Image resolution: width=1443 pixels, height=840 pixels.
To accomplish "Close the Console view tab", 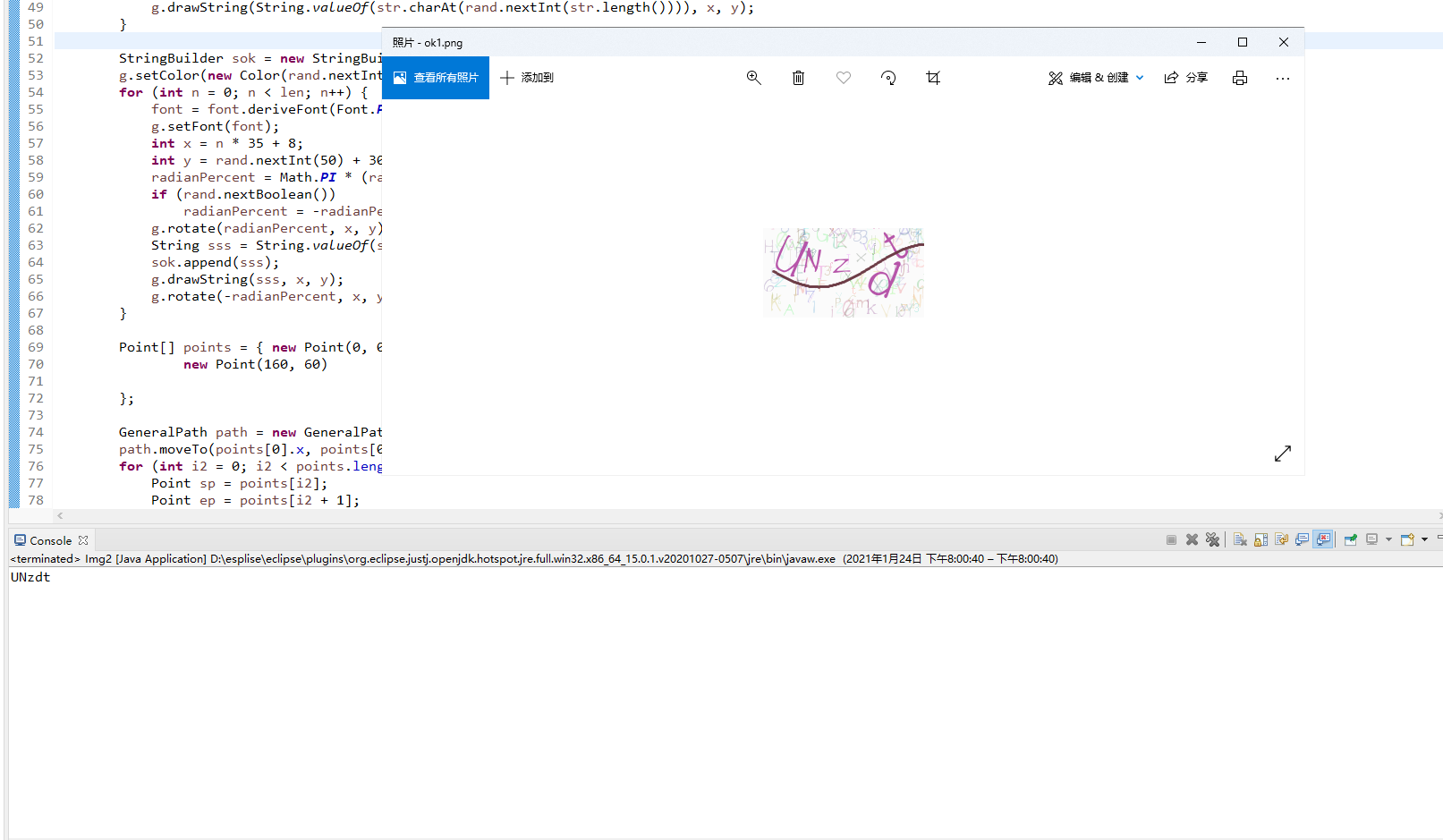I will 83,540.
